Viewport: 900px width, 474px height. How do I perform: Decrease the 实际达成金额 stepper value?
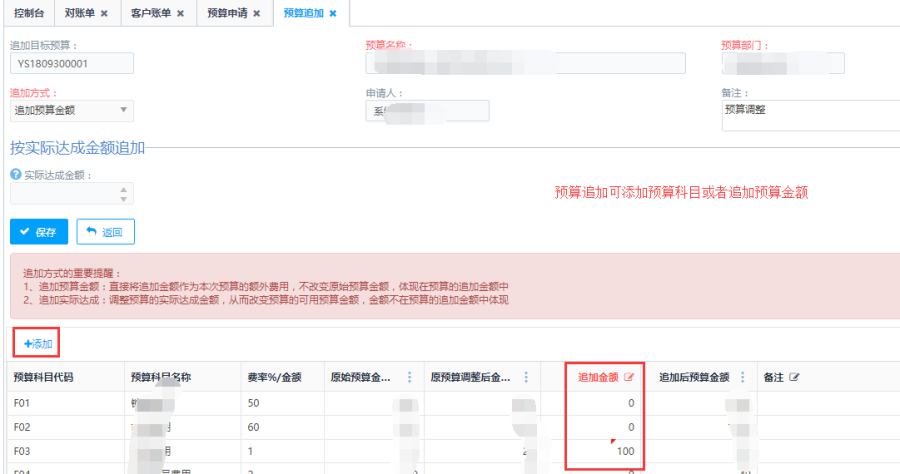point(124,198)
